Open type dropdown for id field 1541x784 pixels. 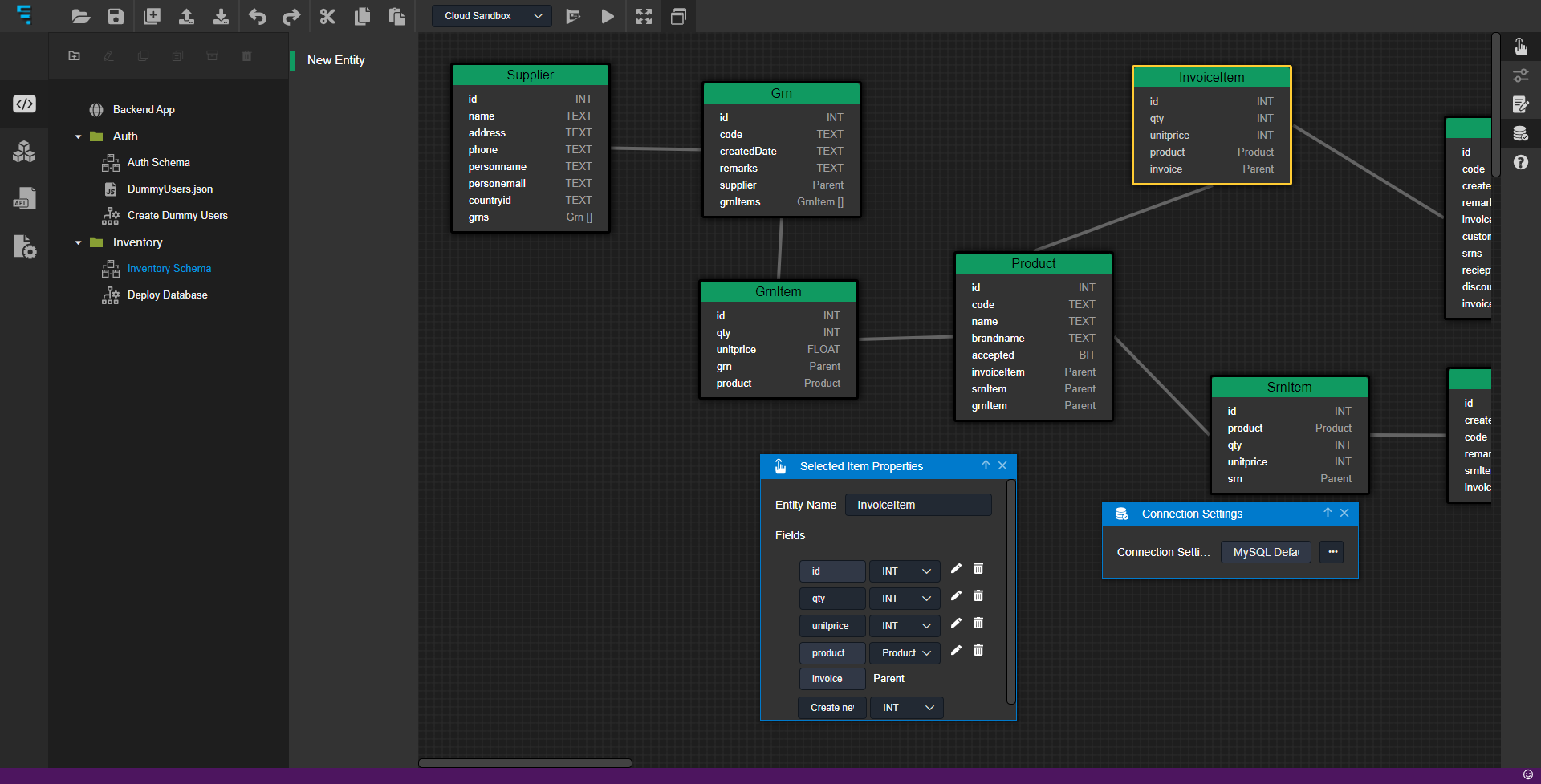(x=905, y=571)
